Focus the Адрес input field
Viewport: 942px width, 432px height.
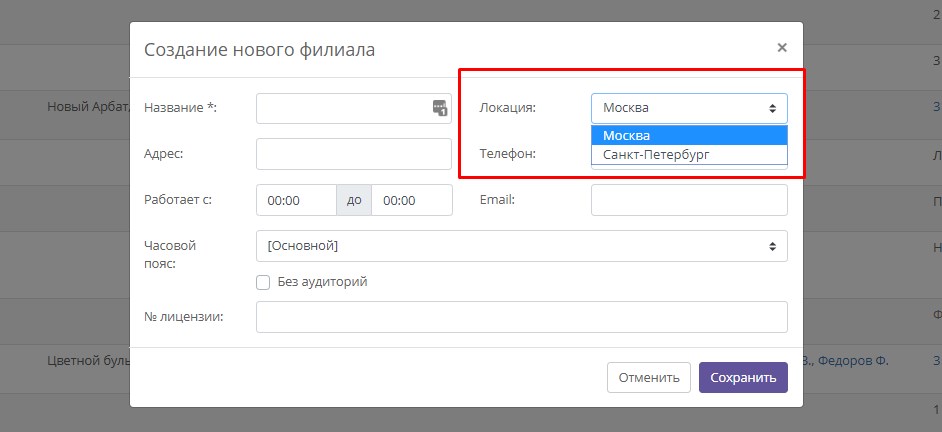coord(354,154)
